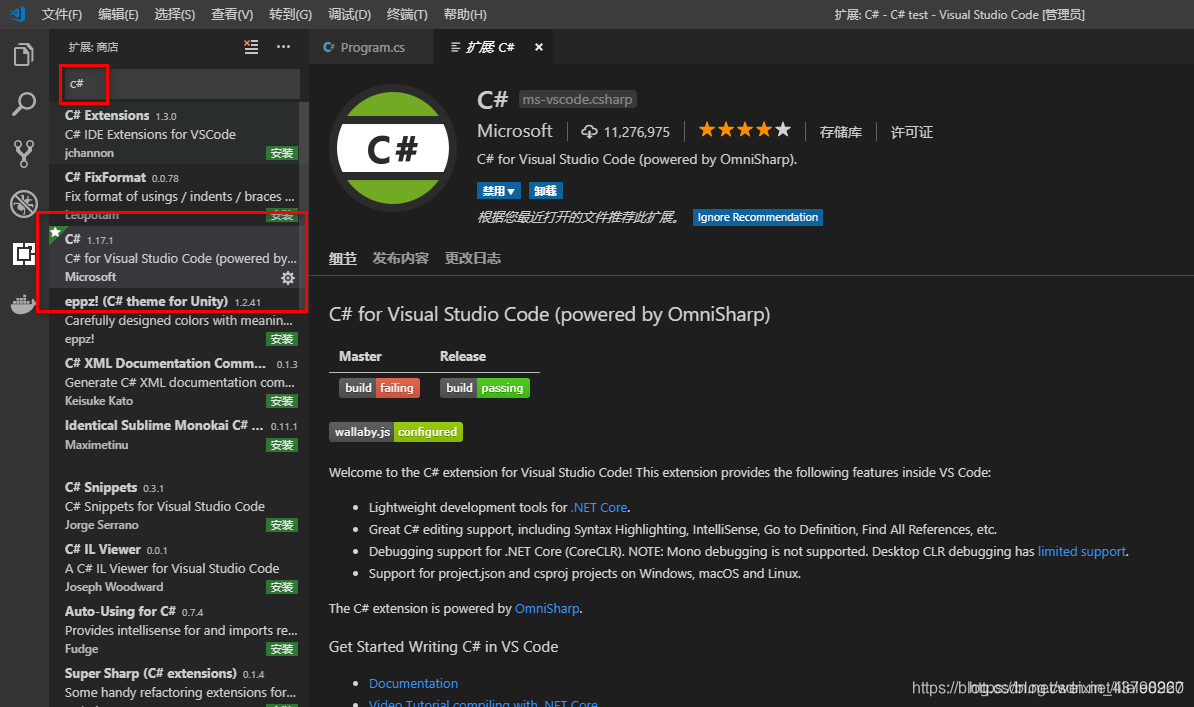Open the 许可证 license link

pos(911,132)
